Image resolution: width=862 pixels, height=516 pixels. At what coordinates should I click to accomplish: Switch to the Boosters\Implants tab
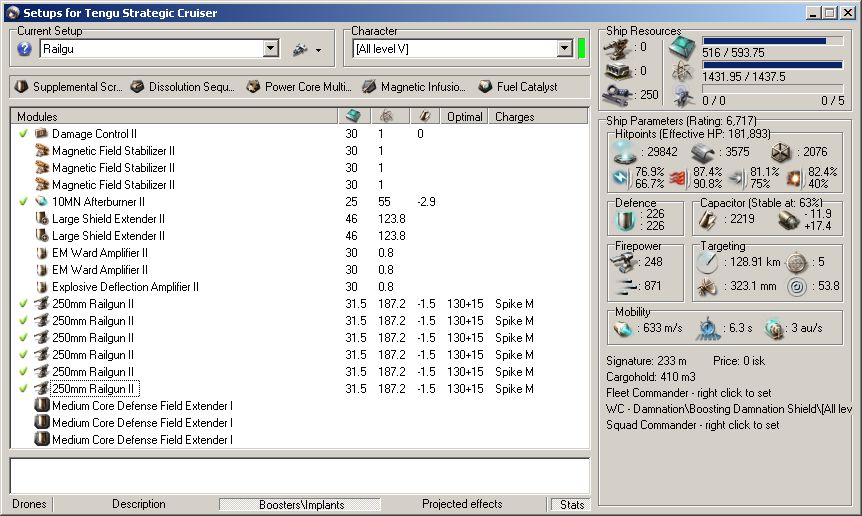coord(301,504)
